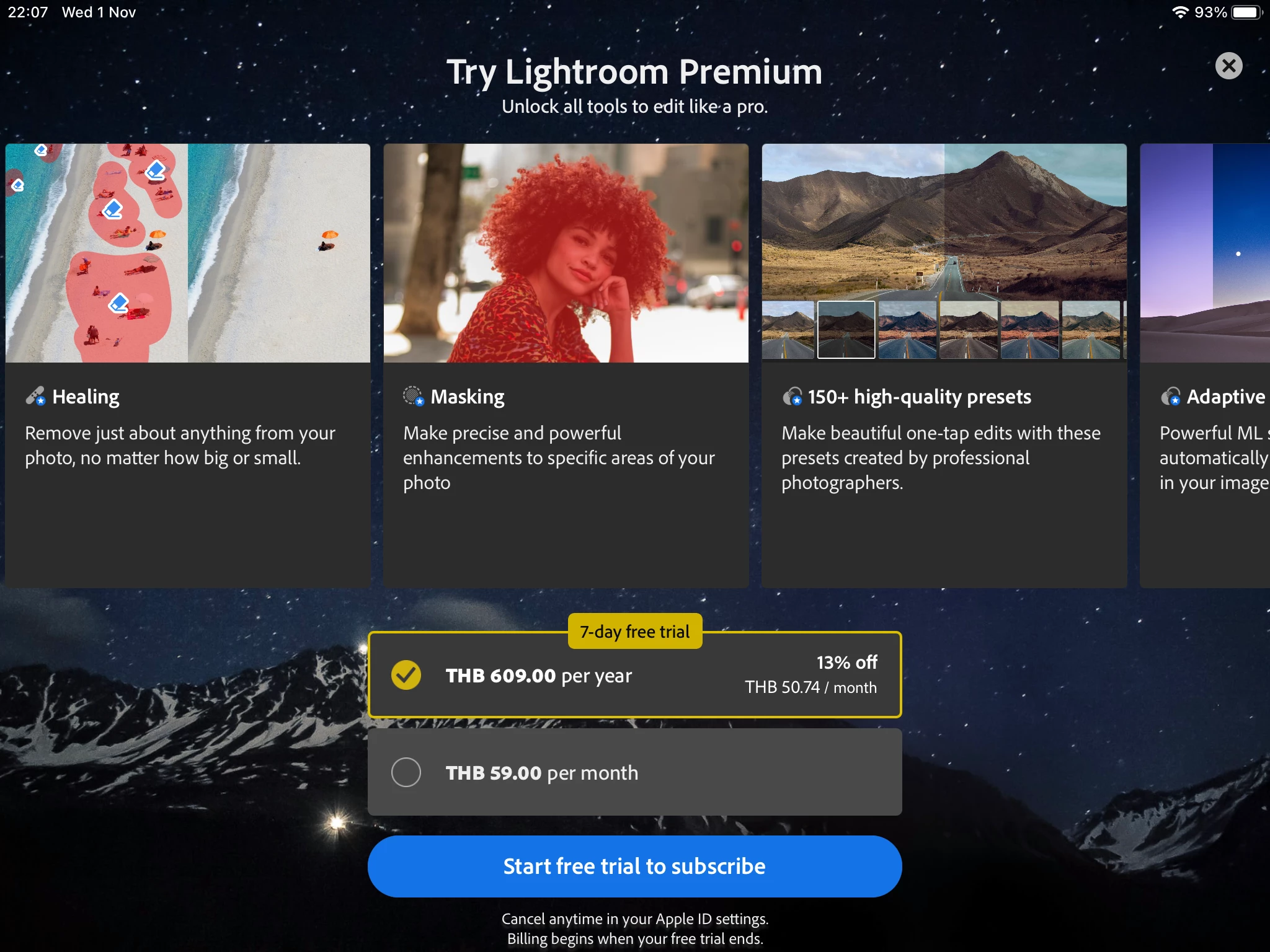Screen dimensions: 1270x952
Task: Select the highlighted second preset thumbnail
Action: point(846,330)
